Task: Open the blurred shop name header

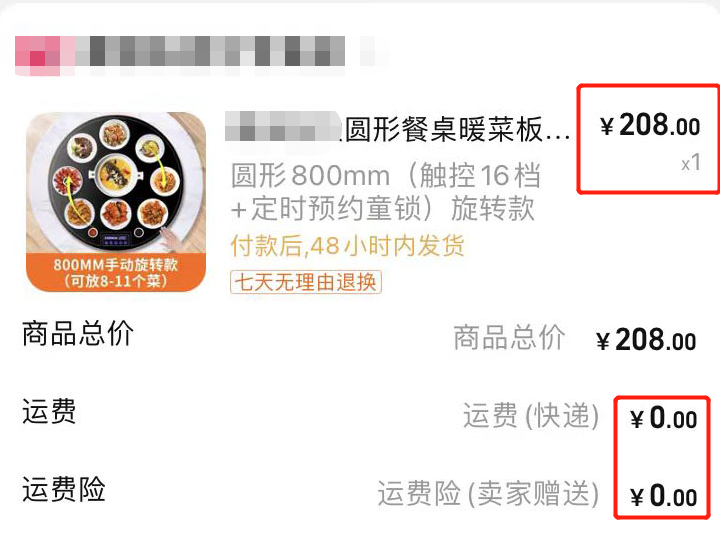Action: [202, 56]
